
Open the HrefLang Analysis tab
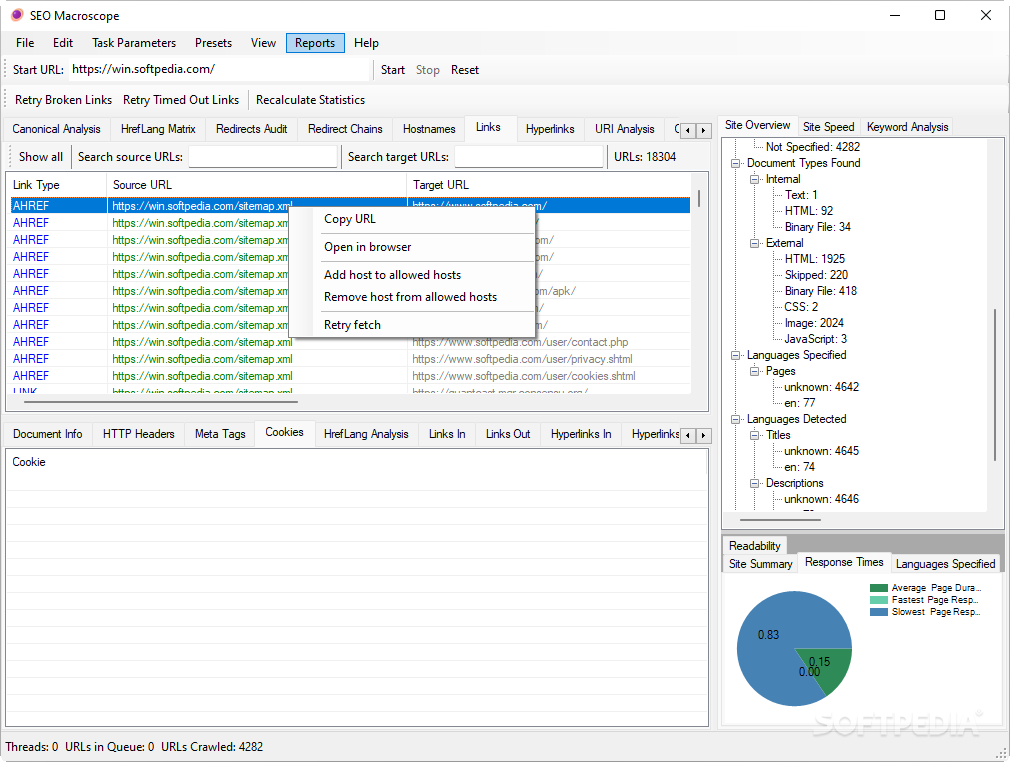(366, 435)
